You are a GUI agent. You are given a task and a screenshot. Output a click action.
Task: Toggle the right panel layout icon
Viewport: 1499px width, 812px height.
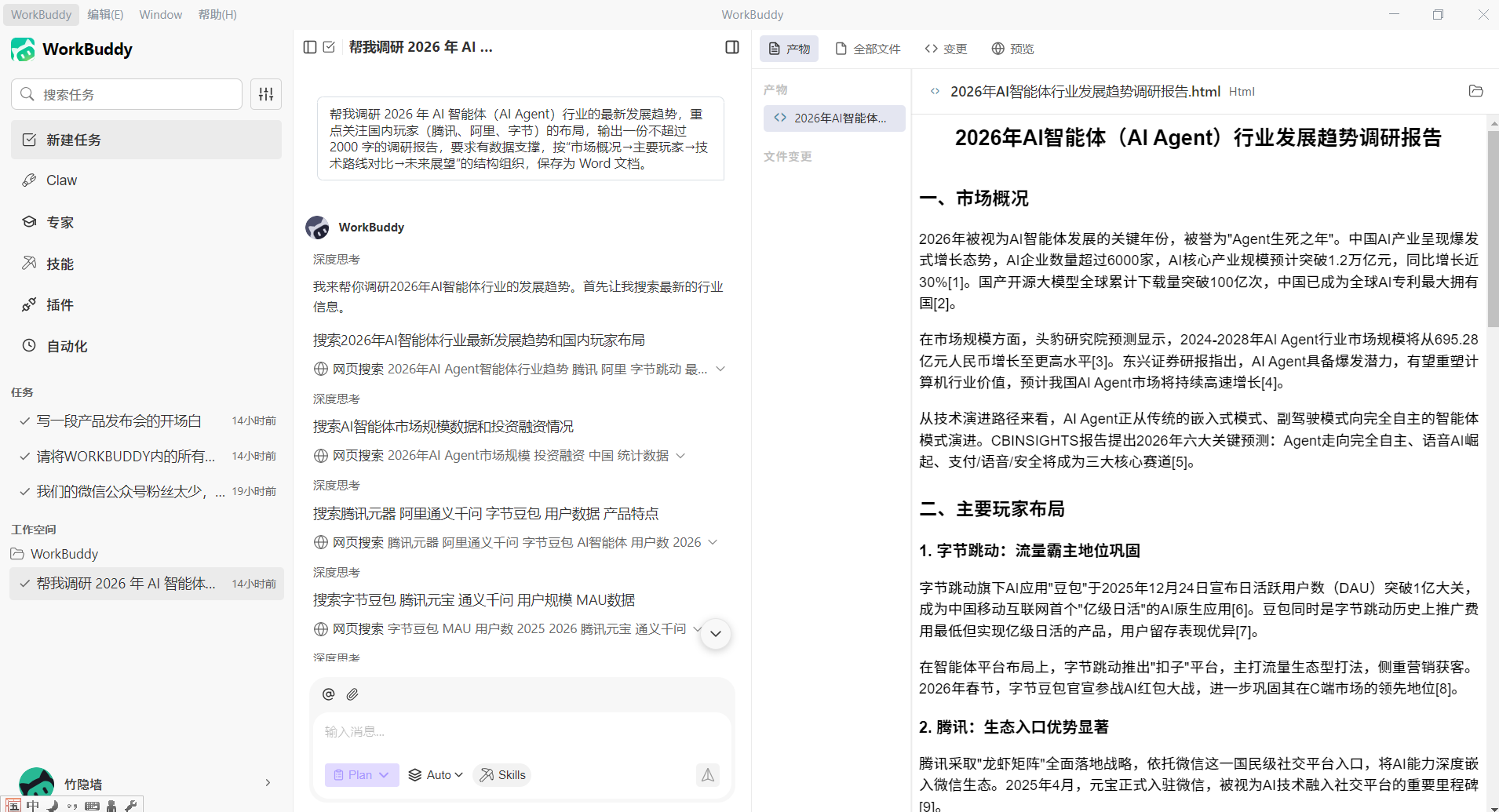(x=731, y=47)
